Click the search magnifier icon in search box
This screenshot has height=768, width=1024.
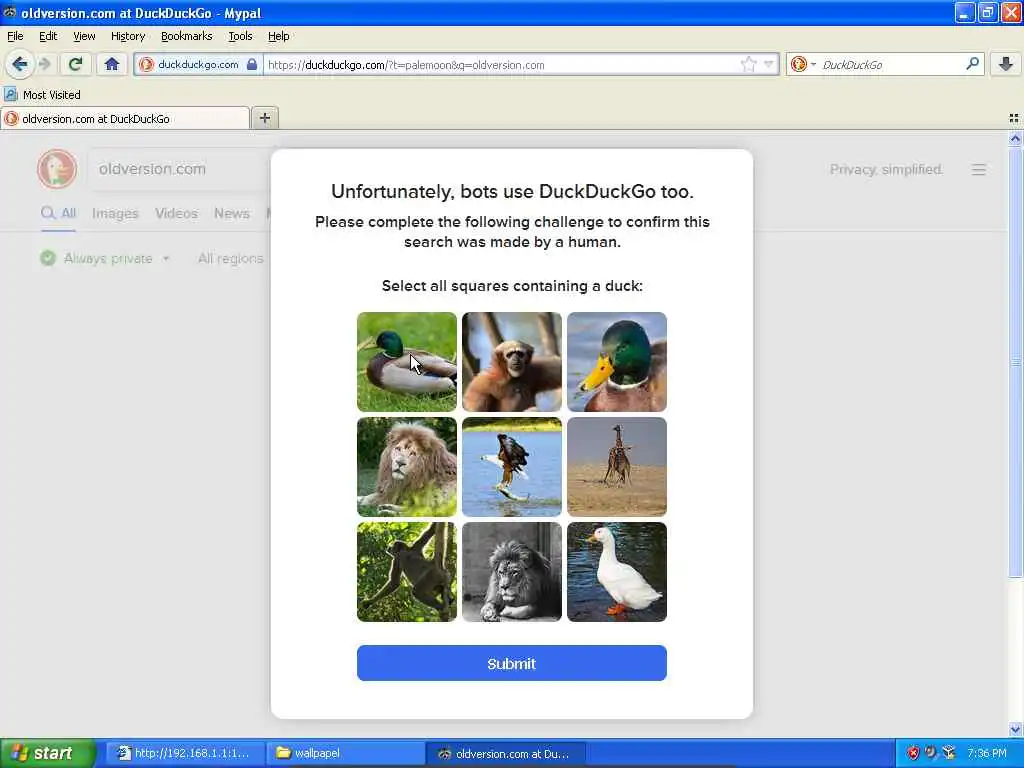[972, 64]
